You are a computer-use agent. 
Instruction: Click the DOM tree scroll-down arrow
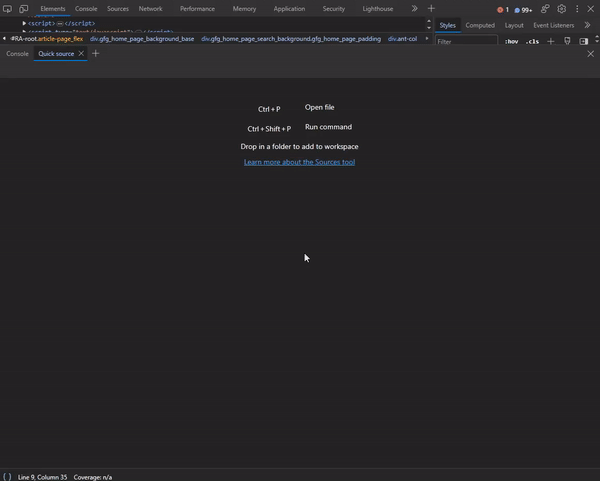[429, 28]
